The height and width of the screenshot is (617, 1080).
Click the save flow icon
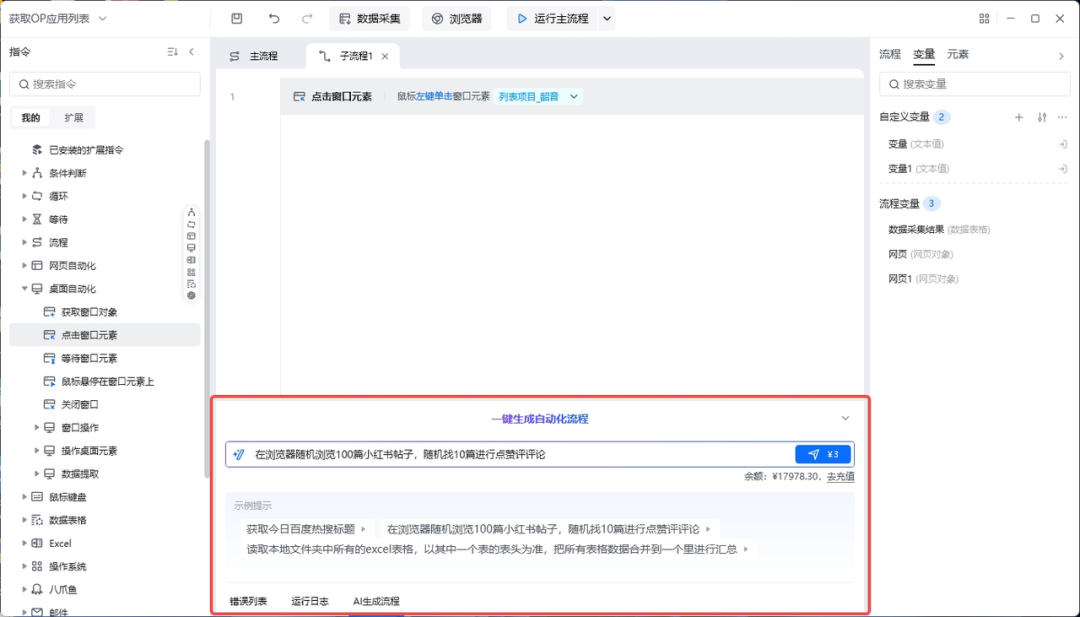point(236,18)
